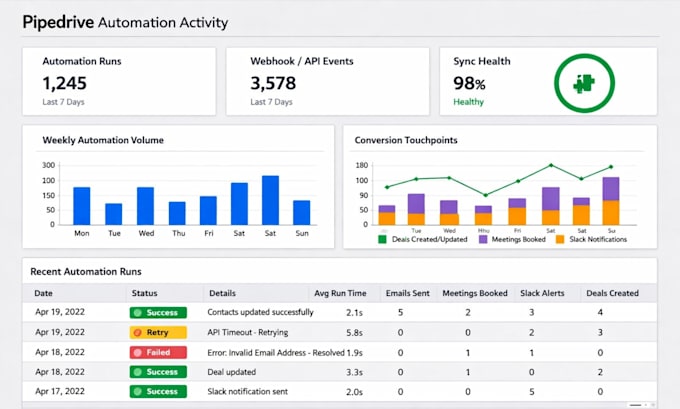Click purple Meetings Booked legend swatch
The width and height of the screenshot is (680, 409).
[x=483, y=239]
